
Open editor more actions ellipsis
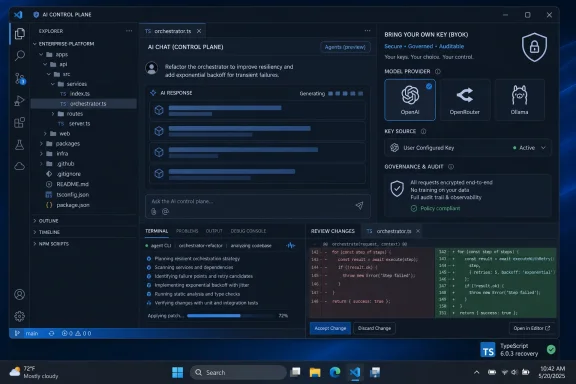tap(367, 31)
